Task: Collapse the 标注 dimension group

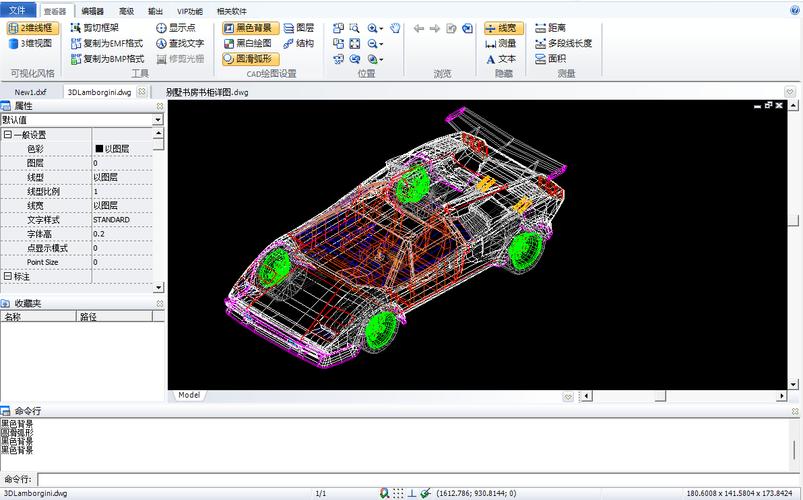Action: point(8,276)
